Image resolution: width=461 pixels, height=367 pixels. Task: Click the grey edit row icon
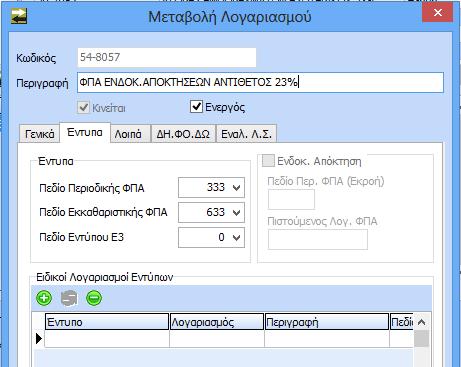tap(69, 298)
